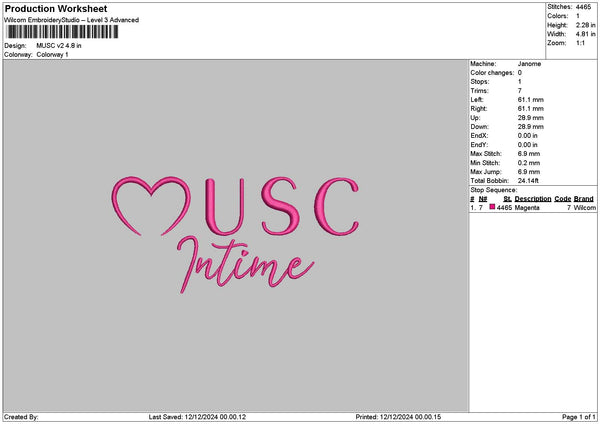Click the Right 61.1 mm value
The width and height of the screenshot is (600, 424).
click(x=530, y=109)
